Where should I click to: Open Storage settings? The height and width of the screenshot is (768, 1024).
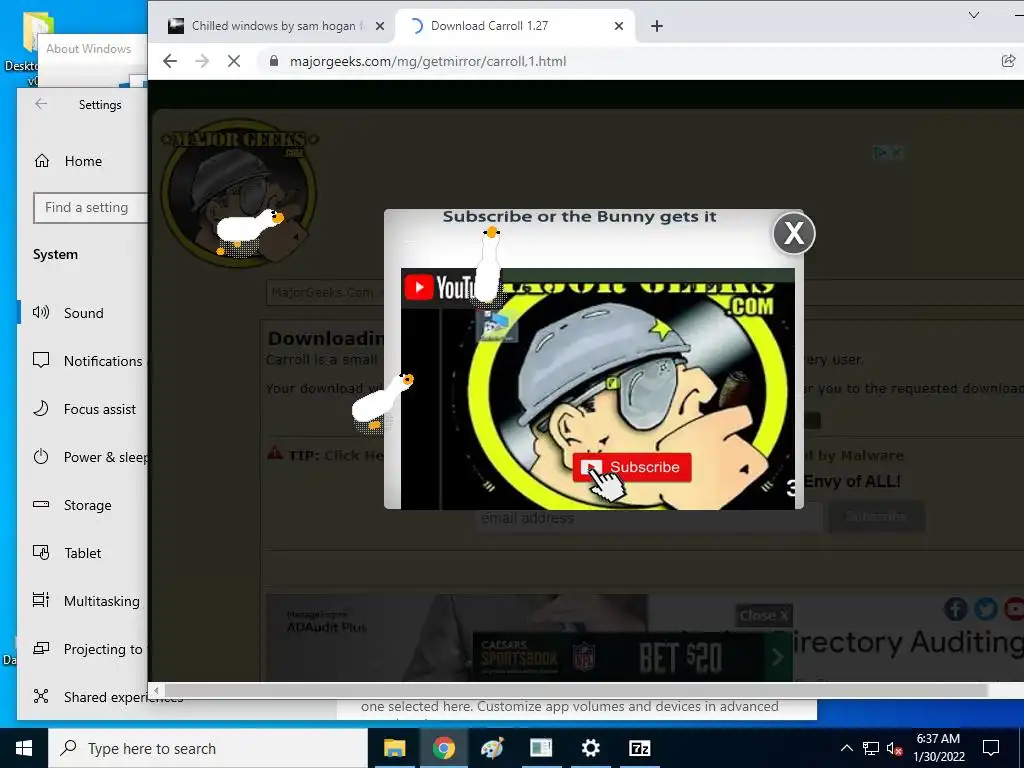coord(84,505)
